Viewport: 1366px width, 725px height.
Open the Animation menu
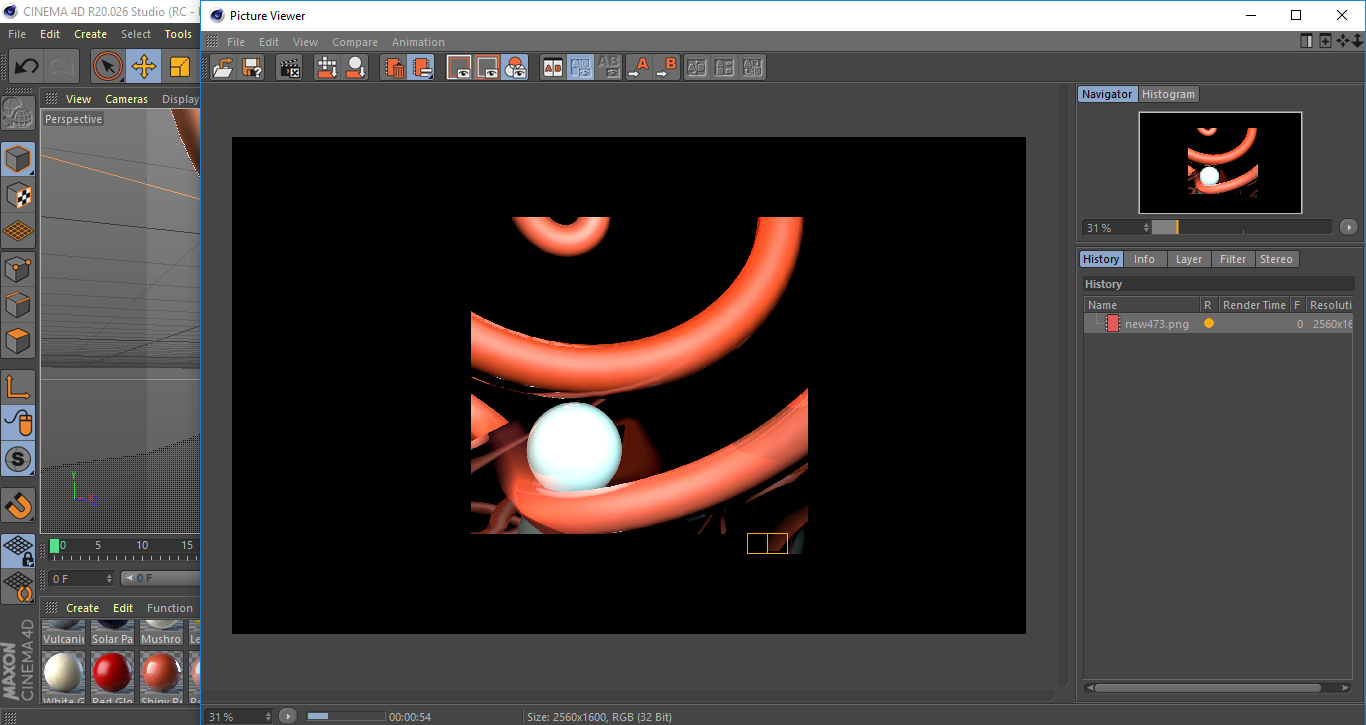pos(418,42)
